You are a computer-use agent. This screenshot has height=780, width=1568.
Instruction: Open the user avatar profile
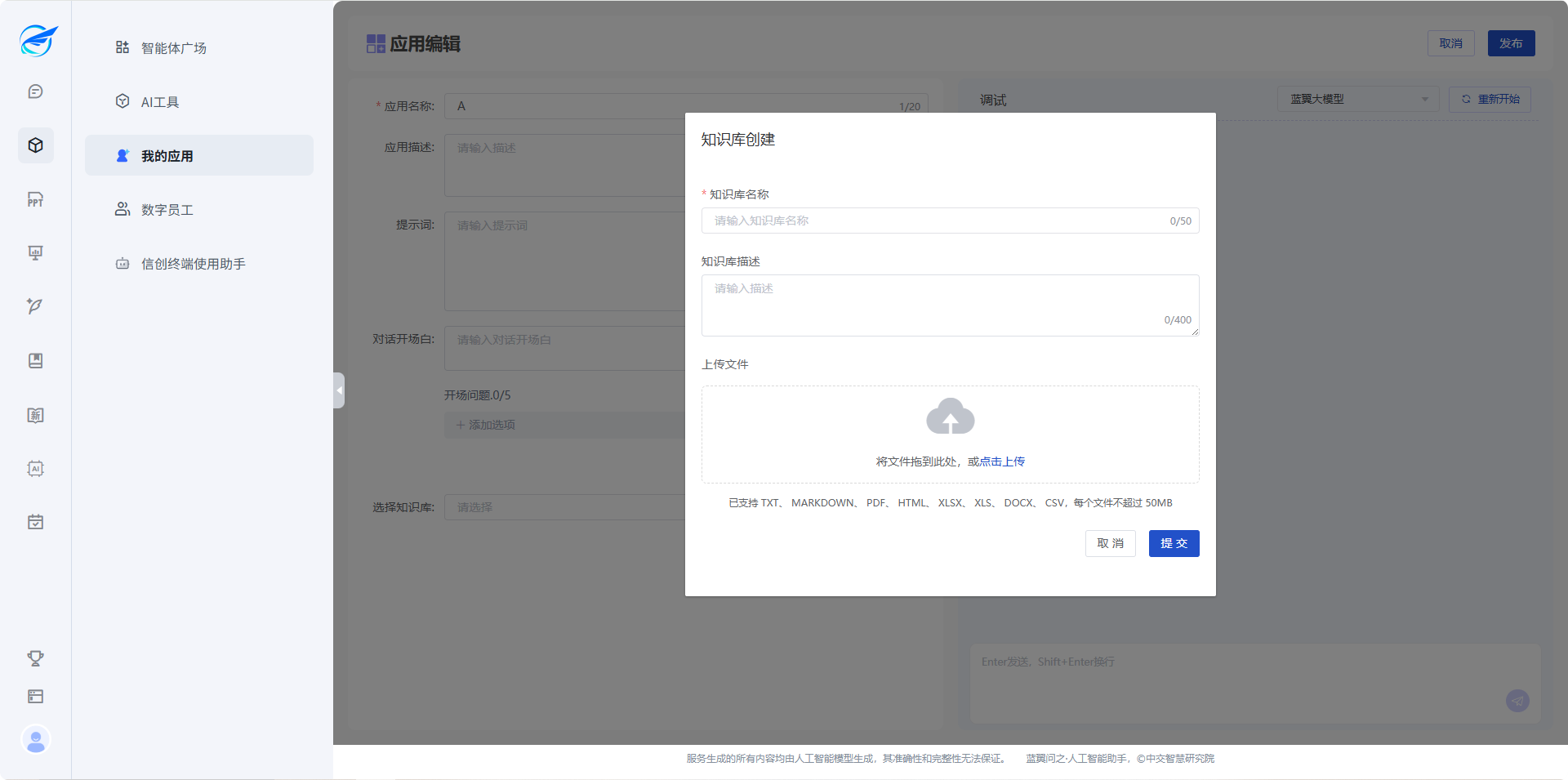click(x=36, y=740)
